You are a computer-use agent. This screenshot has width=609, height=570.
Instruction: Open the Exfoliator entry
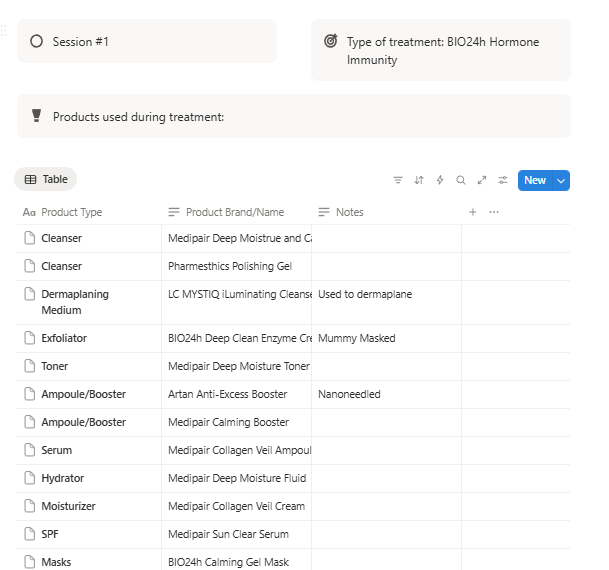click(x=64, y=338)
